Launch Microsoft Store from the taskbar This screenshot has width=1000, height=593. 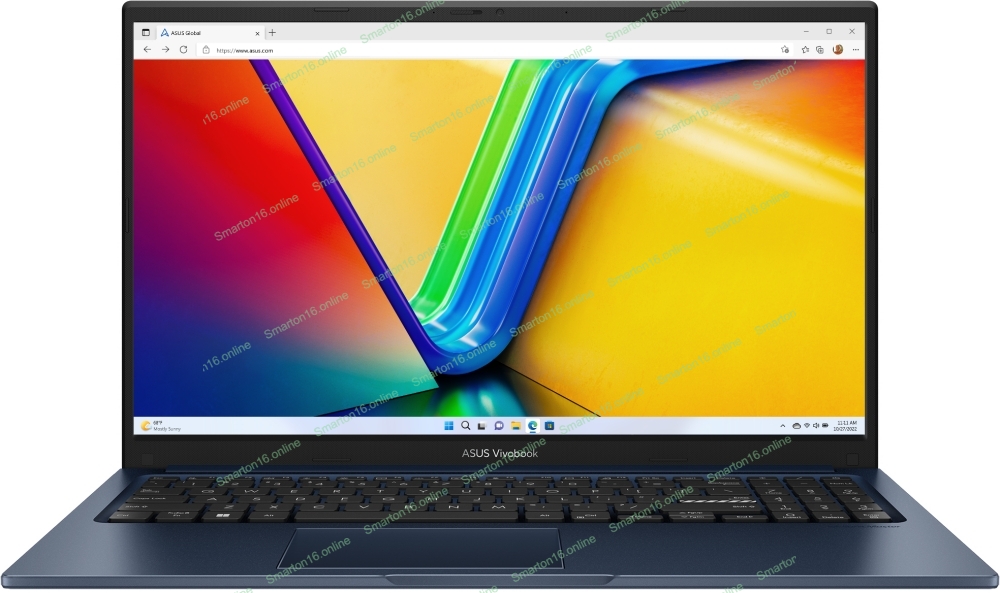click(549, 425)
